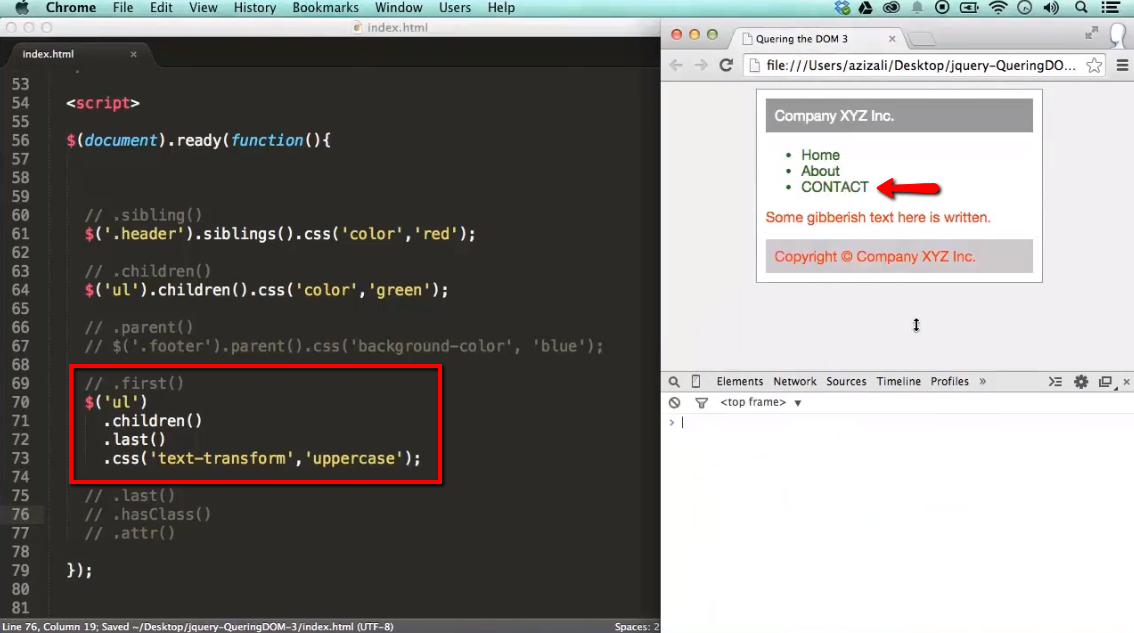Click the Company XYZ Inc. header
This screenshot has width=1134, height=633.
pos(899,116)
